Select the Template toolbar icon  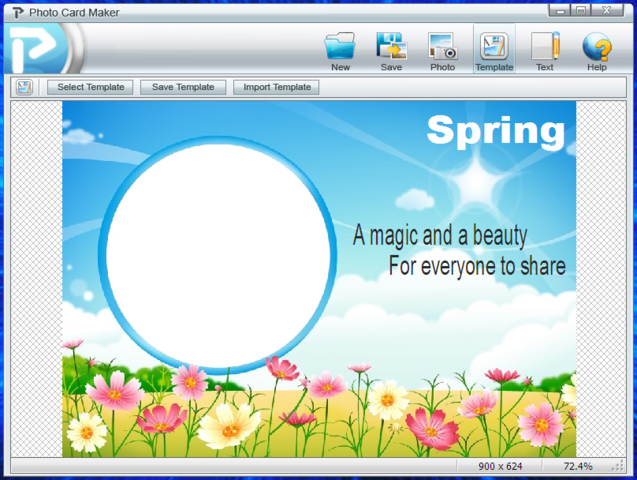click(494, 50)
